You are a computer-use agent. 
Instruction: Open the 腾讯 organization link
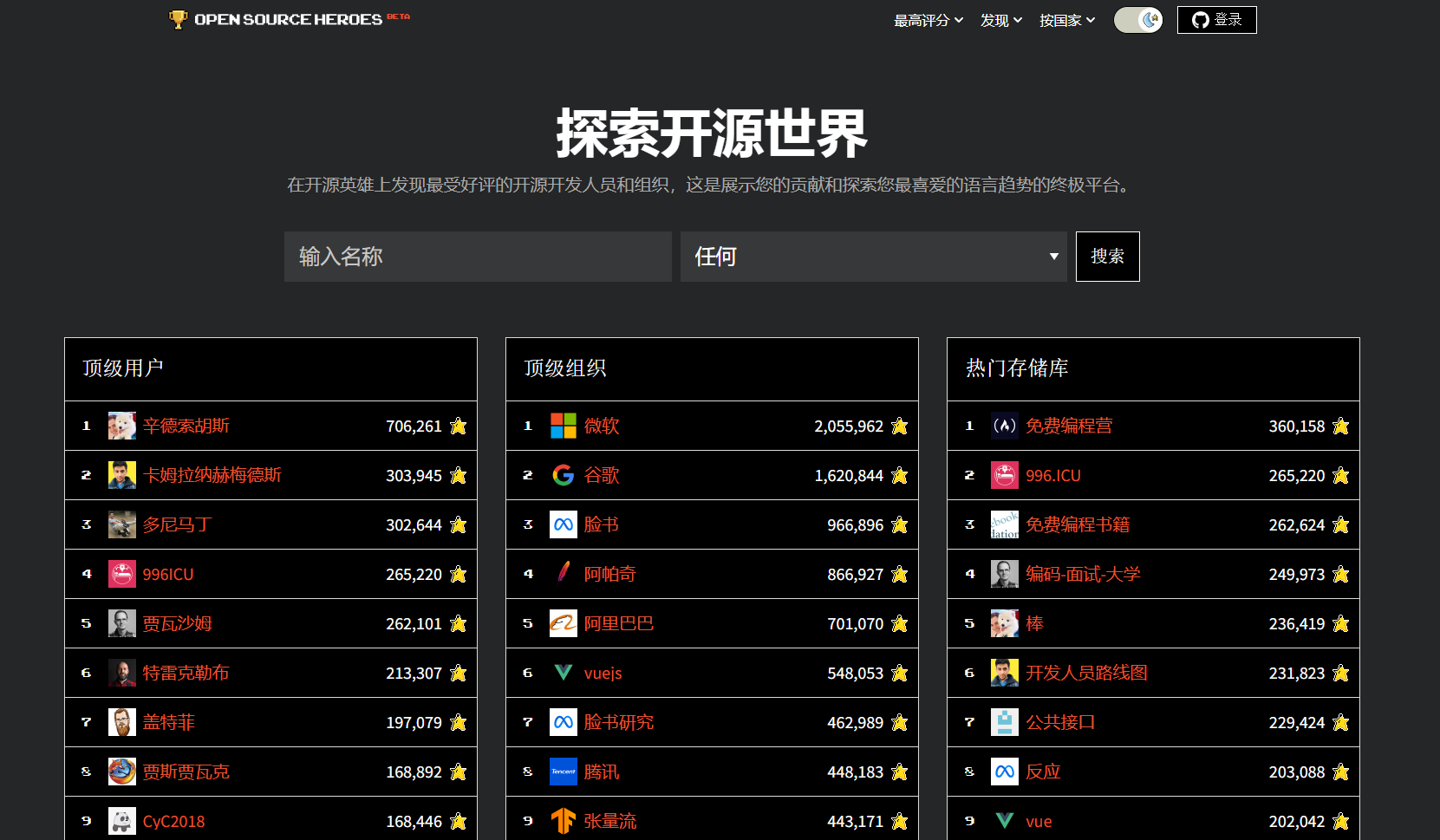tap(602, 772)
